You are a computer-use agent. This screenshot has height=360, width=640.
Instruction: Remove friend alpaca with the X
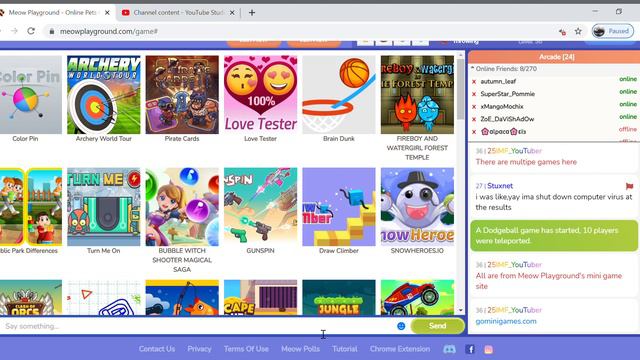coord(474,132)
